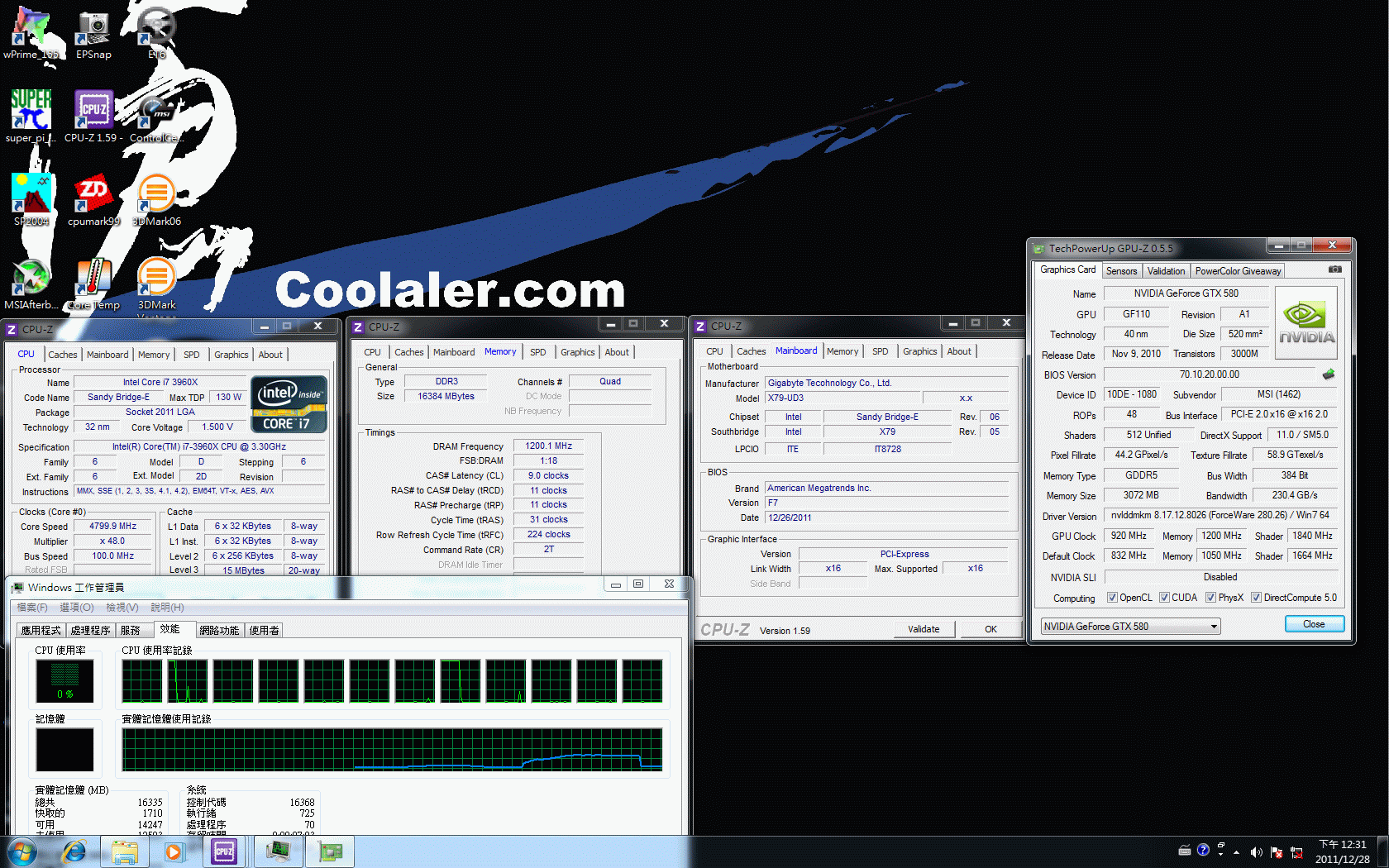Open the About tab in the right CPU-Z window
The height and width of the screenshot is (868, 1389).
click(959, 351)
